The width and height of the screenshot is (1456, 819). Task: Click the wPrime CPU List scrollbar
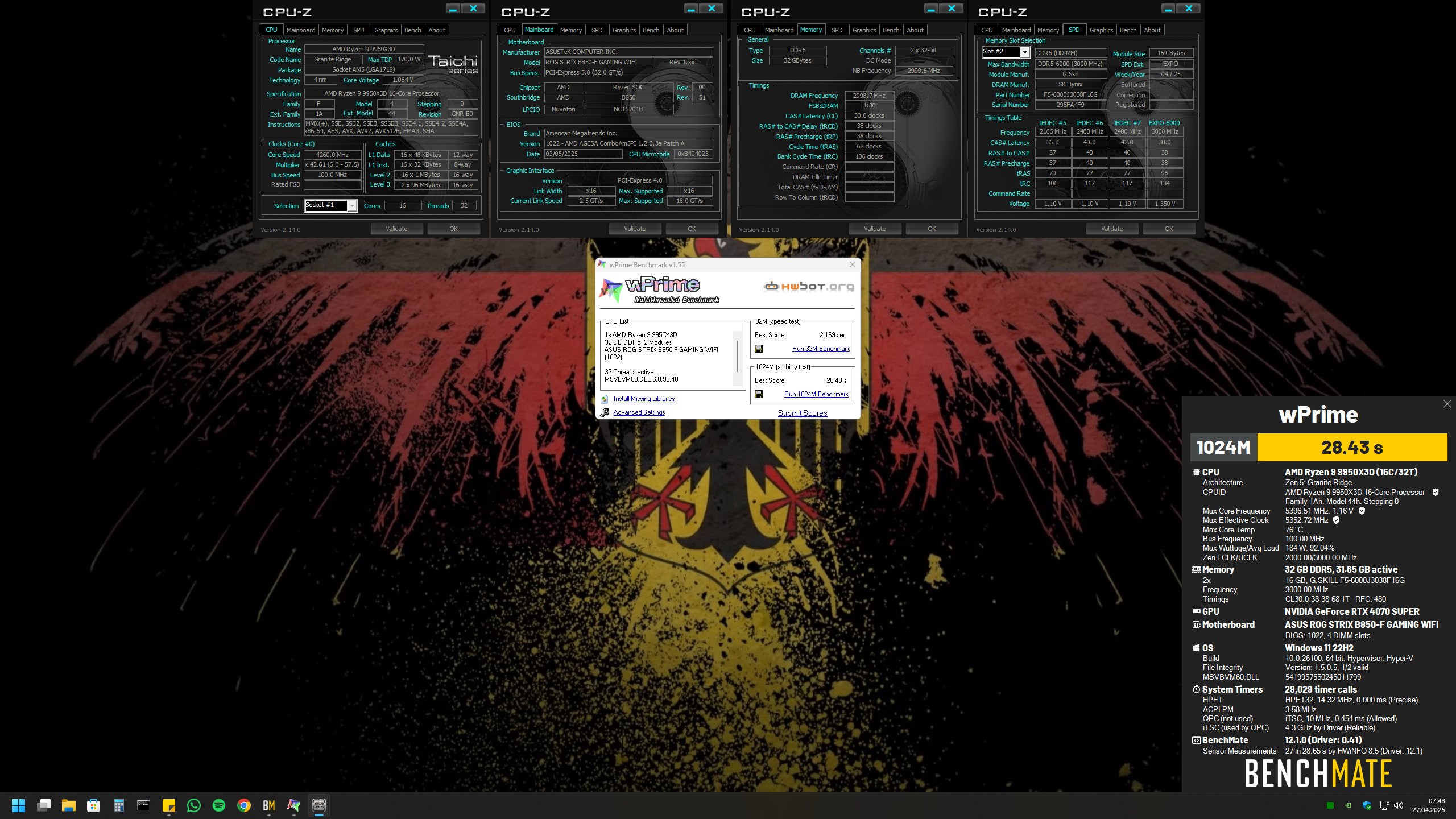point(738,357)
